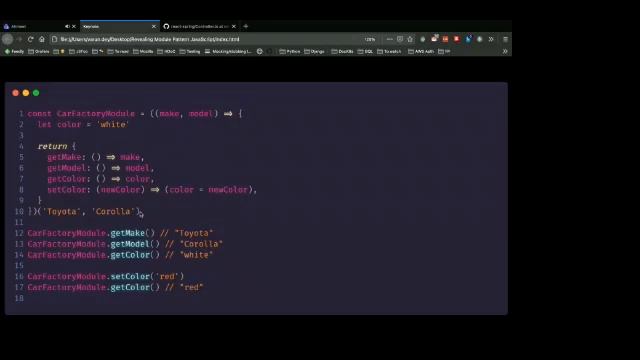Close the GitHub tab
Viewport: 640px width, 360px height.
tap(234, 27)
